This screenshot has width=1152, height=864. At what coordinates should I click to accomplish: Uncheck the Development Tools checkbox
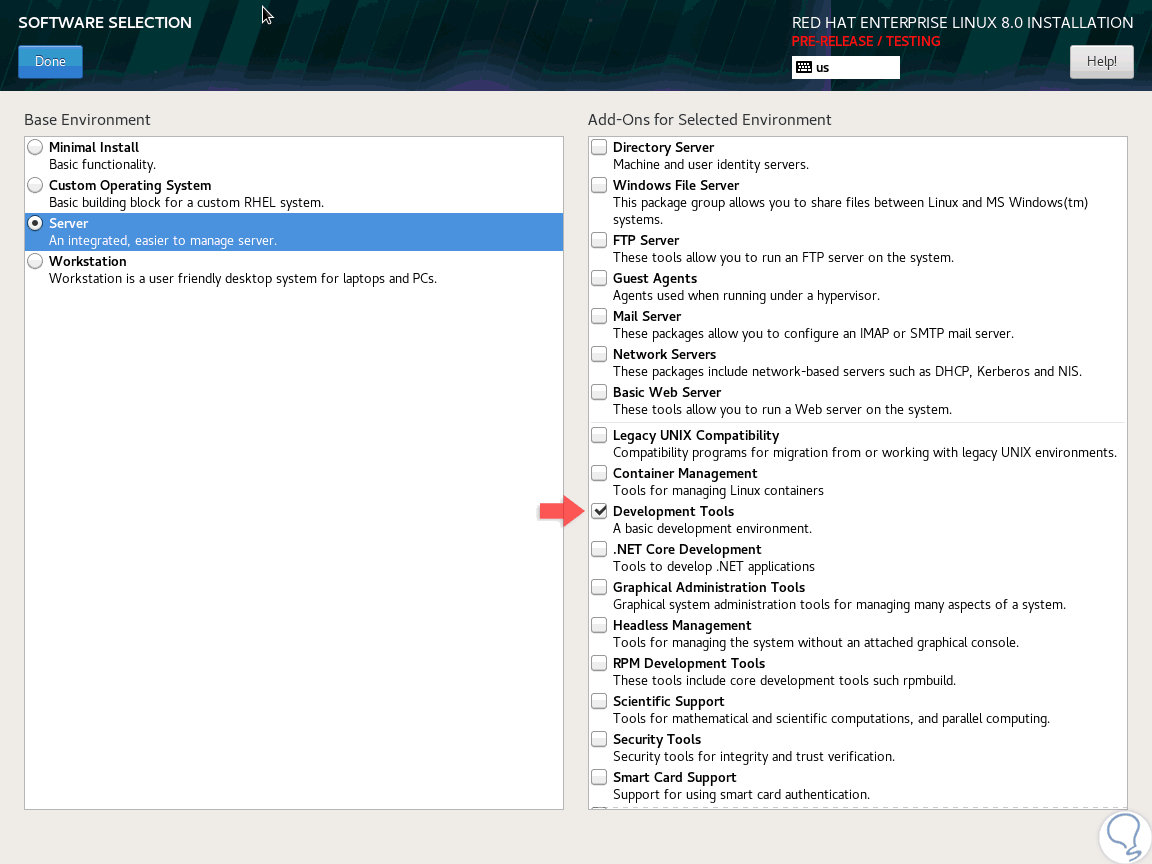[x=599, y=511]
